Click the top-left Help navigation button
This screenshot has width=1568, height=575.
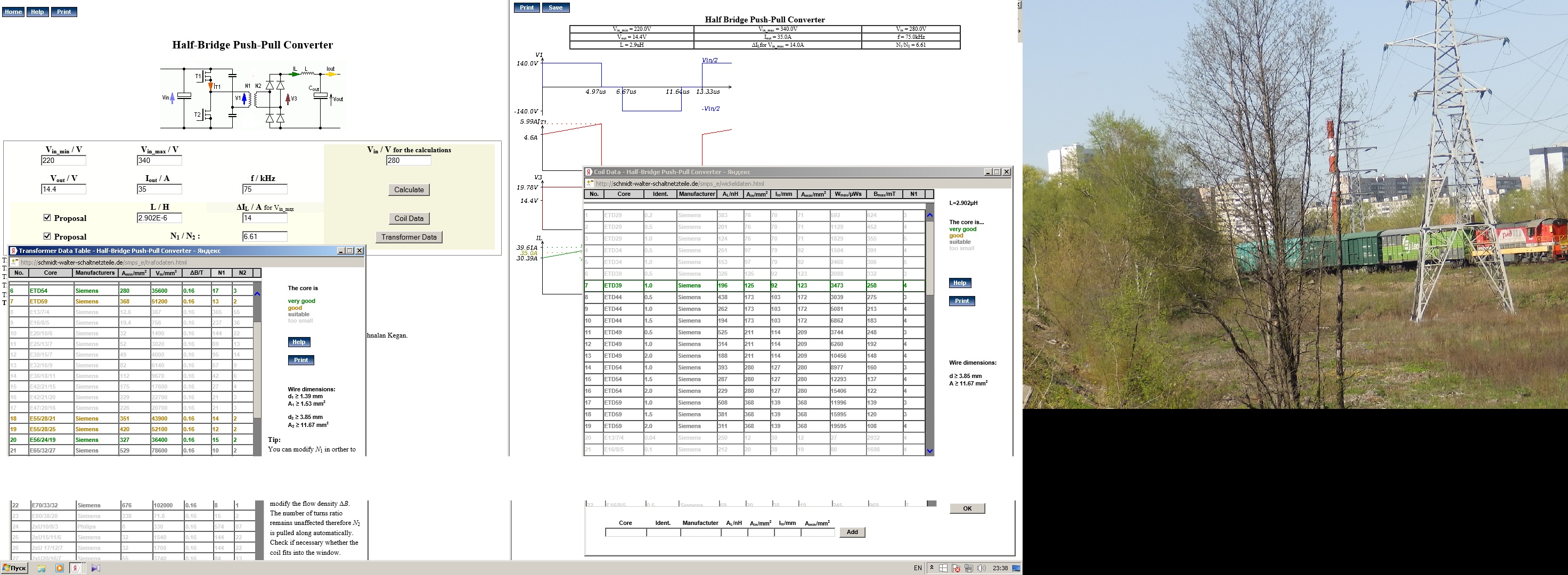click(37, 12)
